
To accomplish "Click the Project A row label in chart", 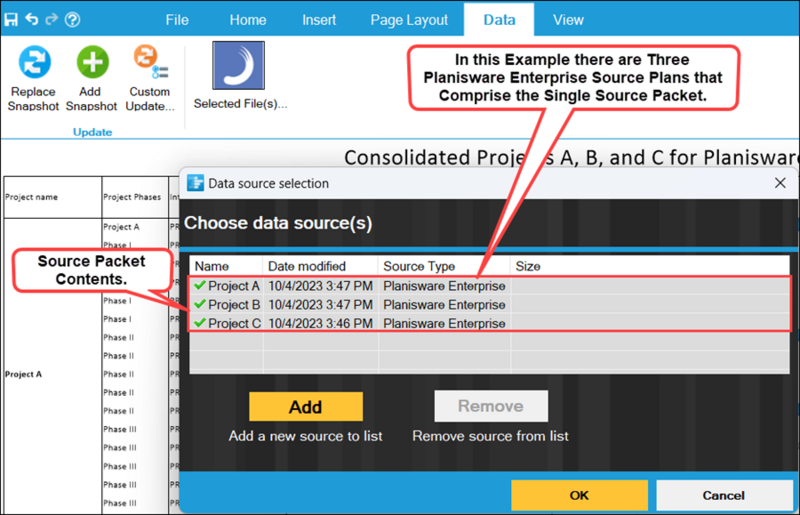I will click(x=23, y=374).
